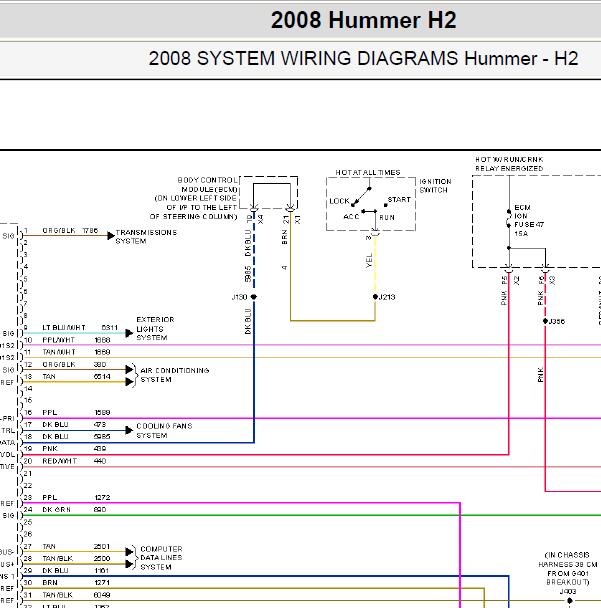Select the 'RUN' switch position text
The height and width of the screenshot is (608, 601).
(387, 217)
